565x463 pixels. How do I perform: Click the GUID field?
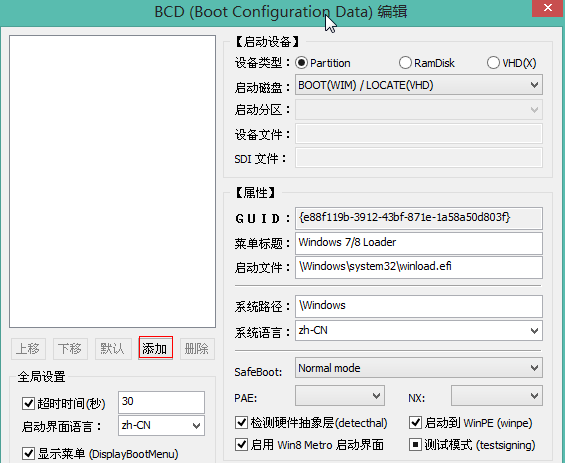pyautogui.click(x=419, y=218)
